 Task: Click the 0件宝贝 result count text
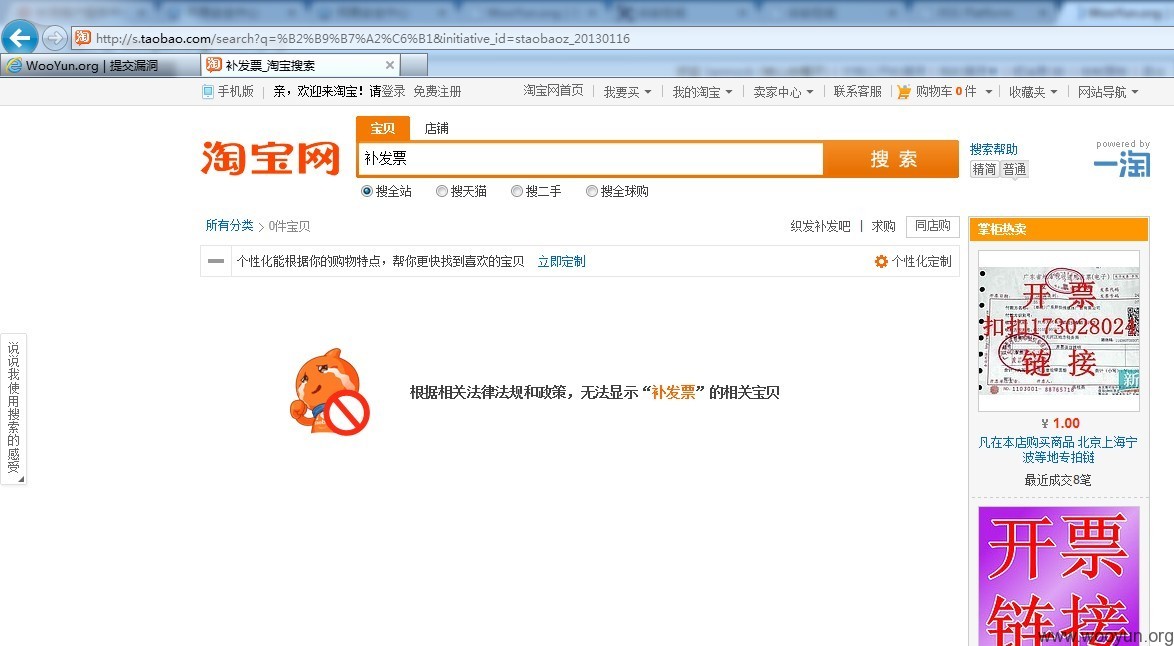(289, 226)
